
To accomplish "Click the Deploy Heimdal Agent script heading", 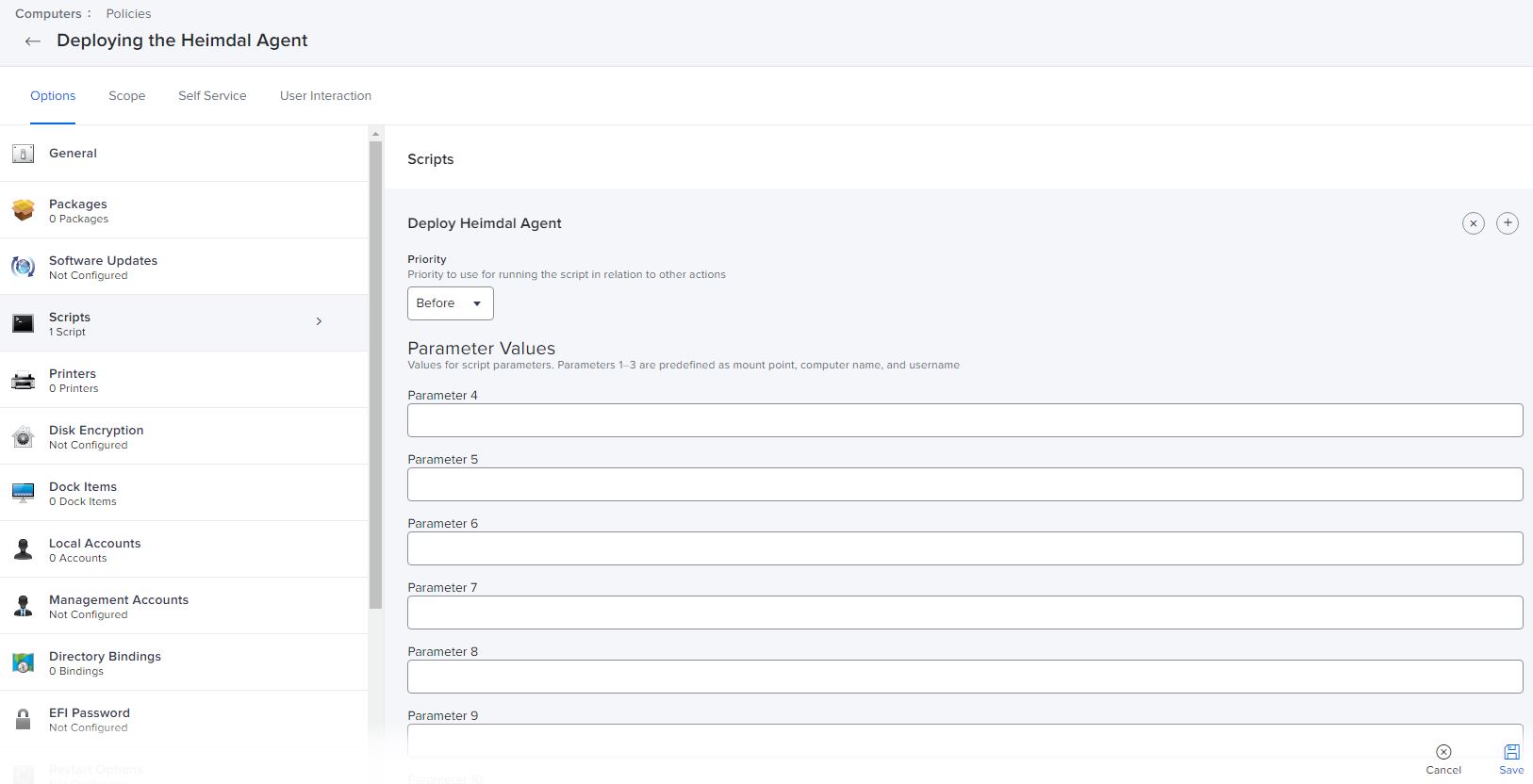I will coord(485,223).
